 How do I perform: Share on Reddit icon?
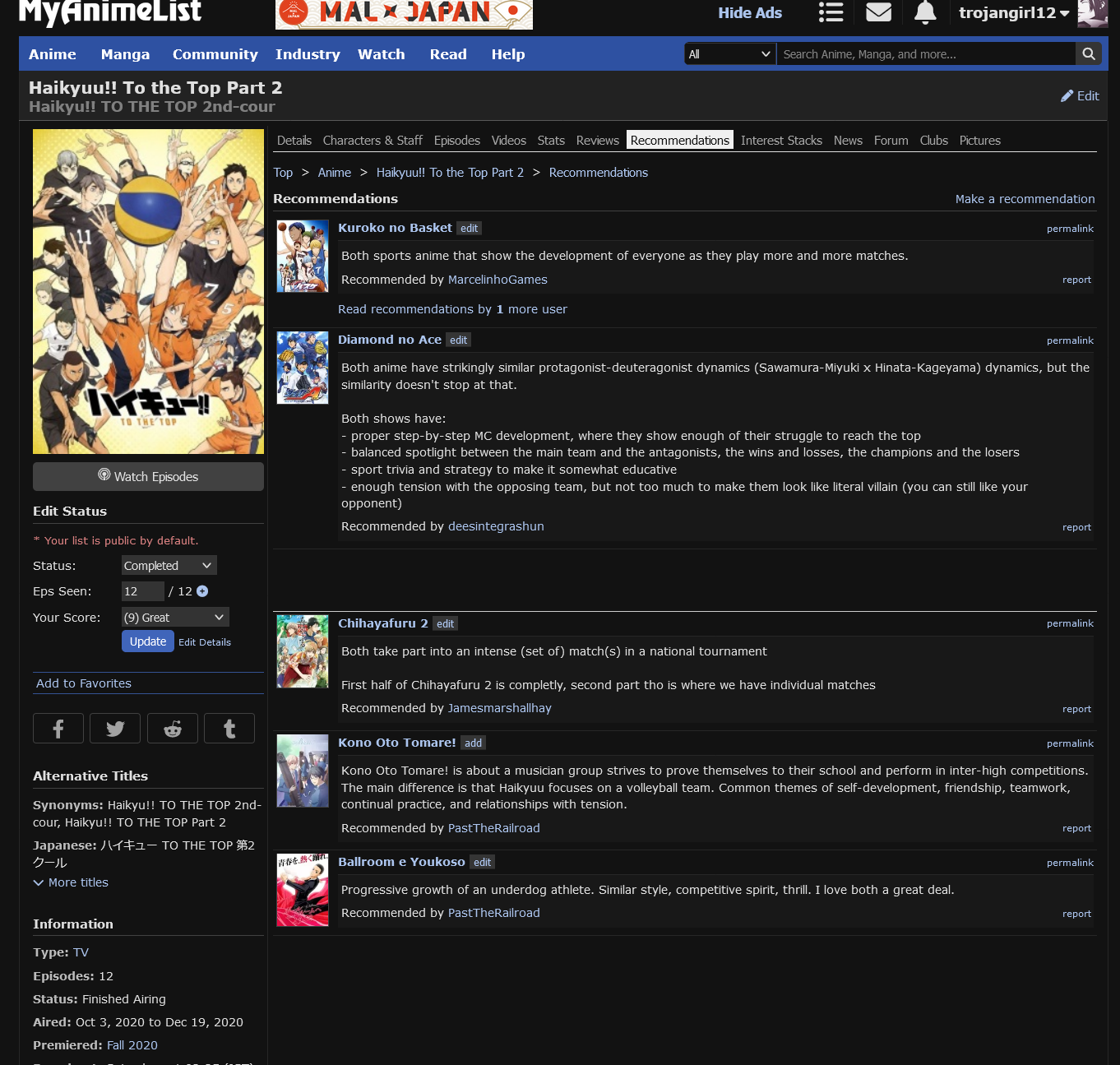(x=173, y=729)
